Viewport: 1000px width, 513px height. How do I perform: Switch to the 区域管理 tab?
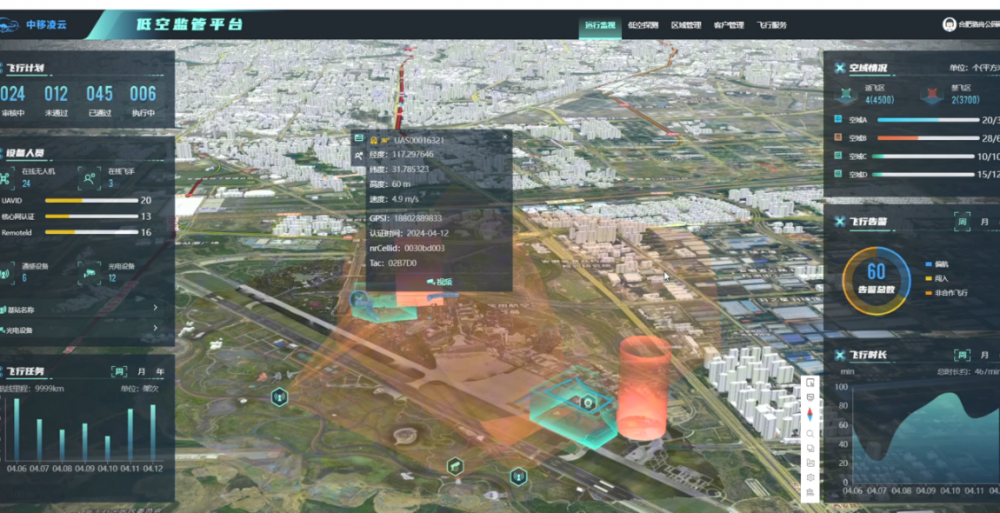coord(686,24)
